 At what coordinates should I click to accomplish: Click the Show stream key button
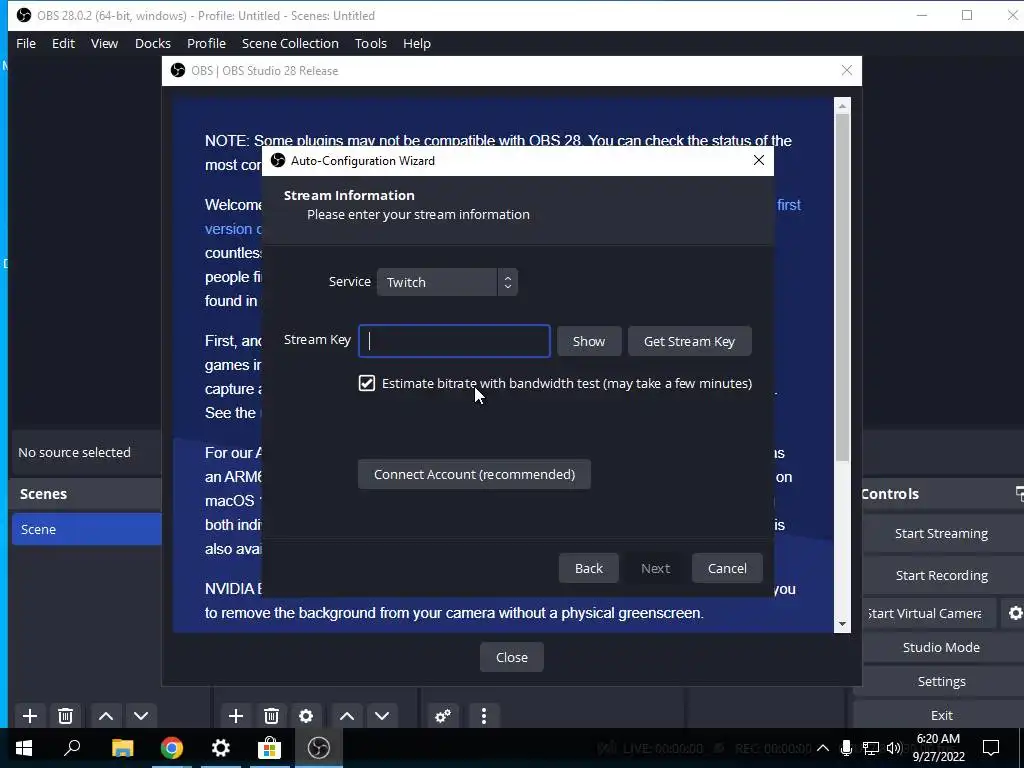pyautogui.click(x=589, y=342)
